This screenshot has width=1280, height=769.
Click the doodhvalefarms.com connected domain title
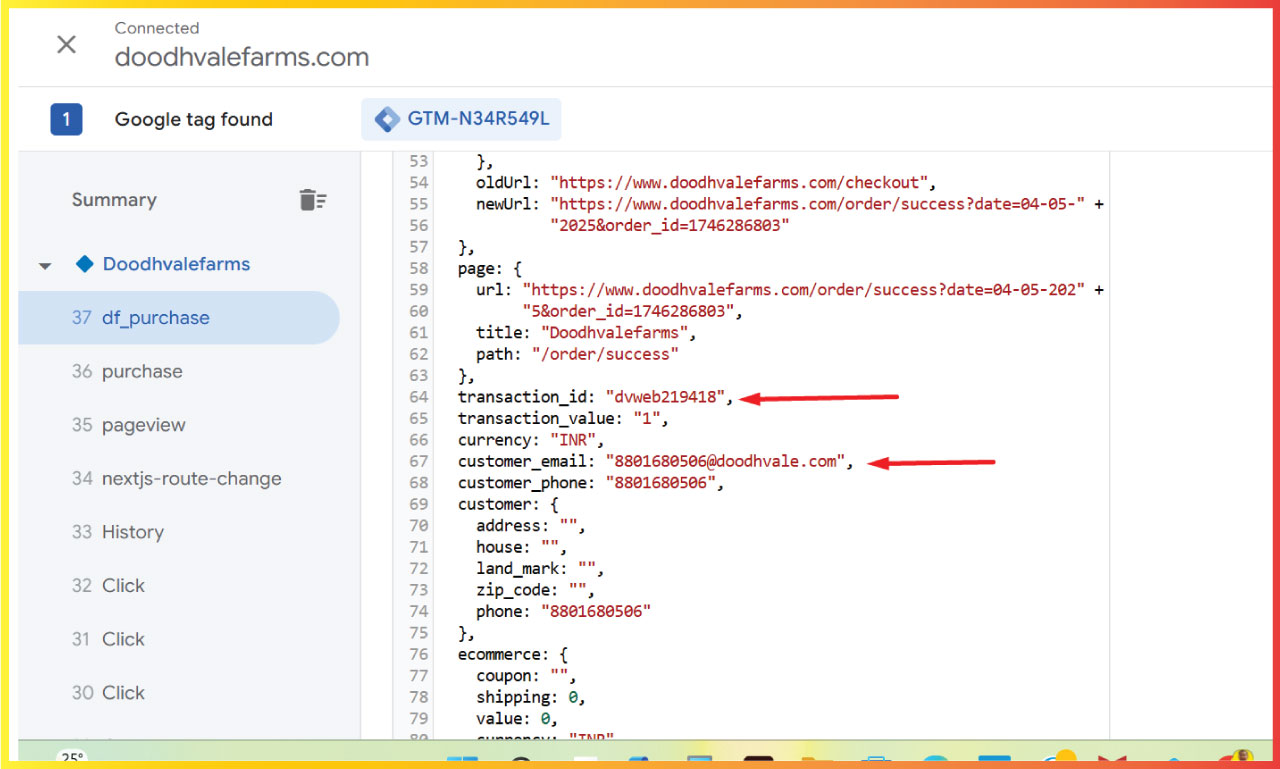[x=241, y=57]
